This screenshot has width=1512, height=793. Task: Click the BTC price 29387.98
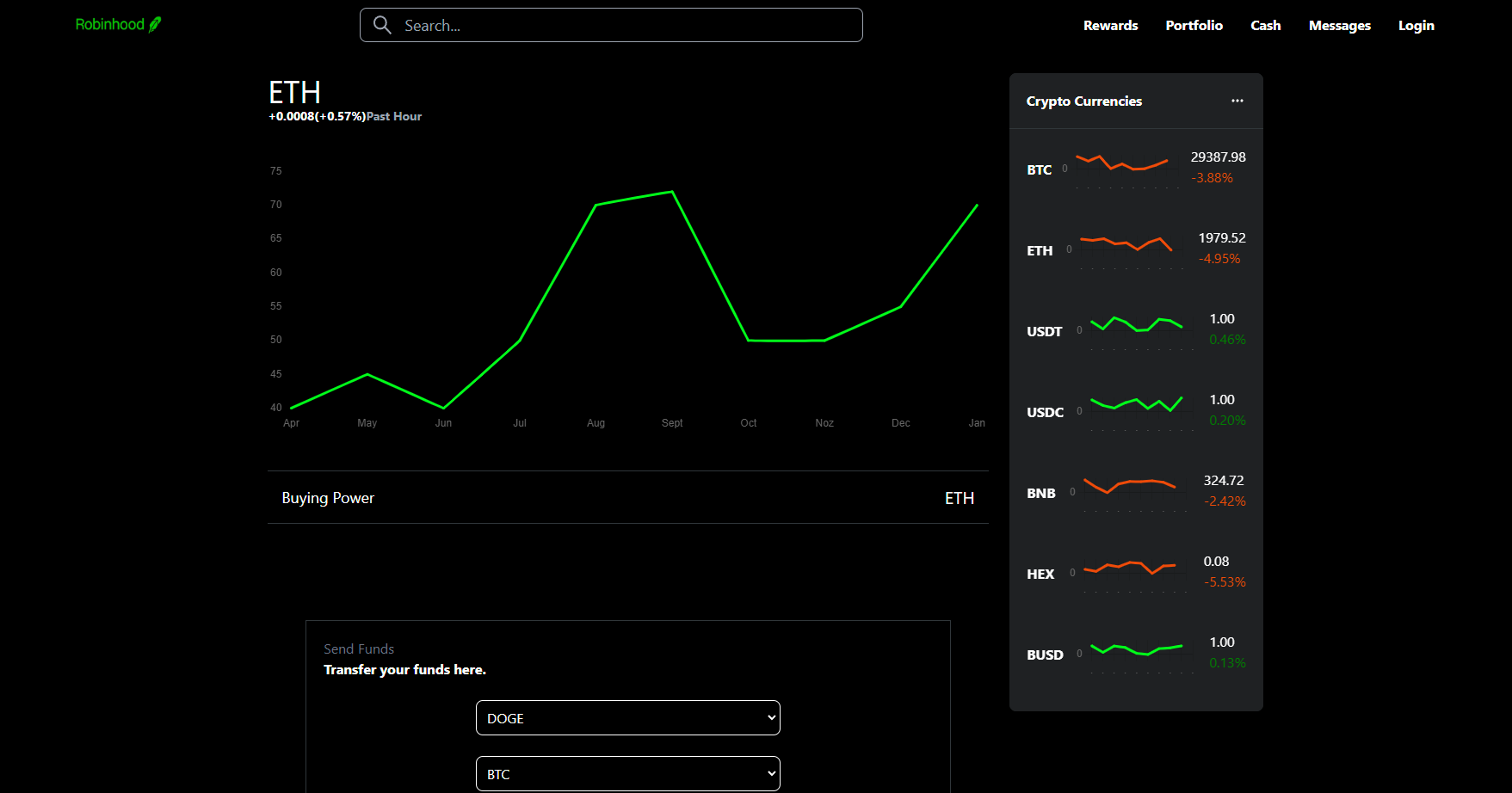pos(1218,157)
